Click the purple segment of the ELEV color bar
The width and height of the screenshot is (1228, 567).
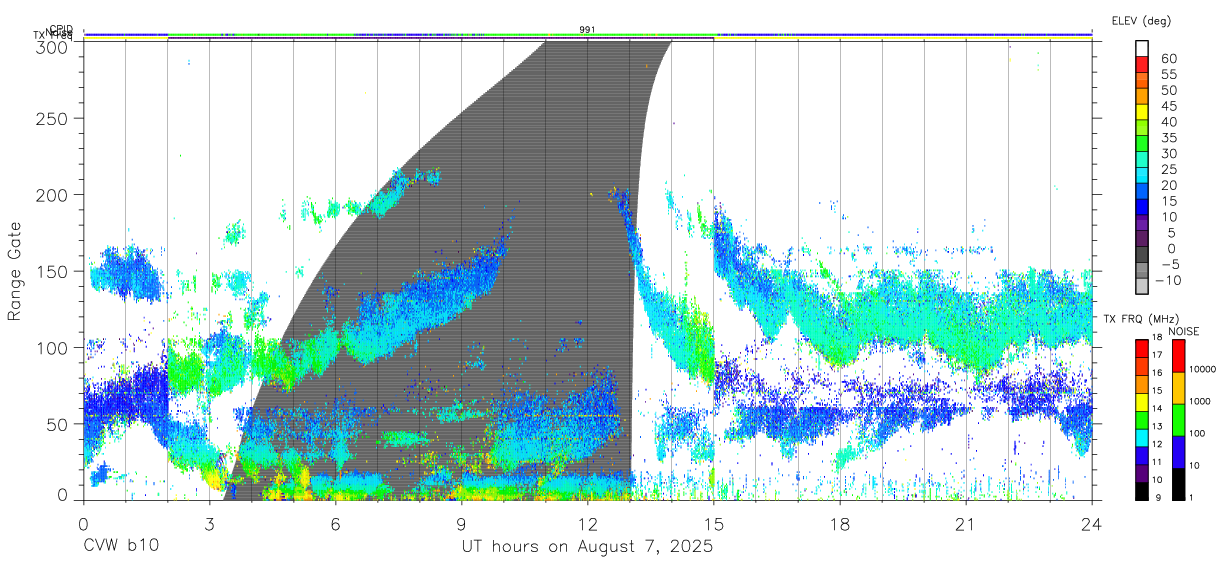pyautogui.click(x=1143, y=223)
